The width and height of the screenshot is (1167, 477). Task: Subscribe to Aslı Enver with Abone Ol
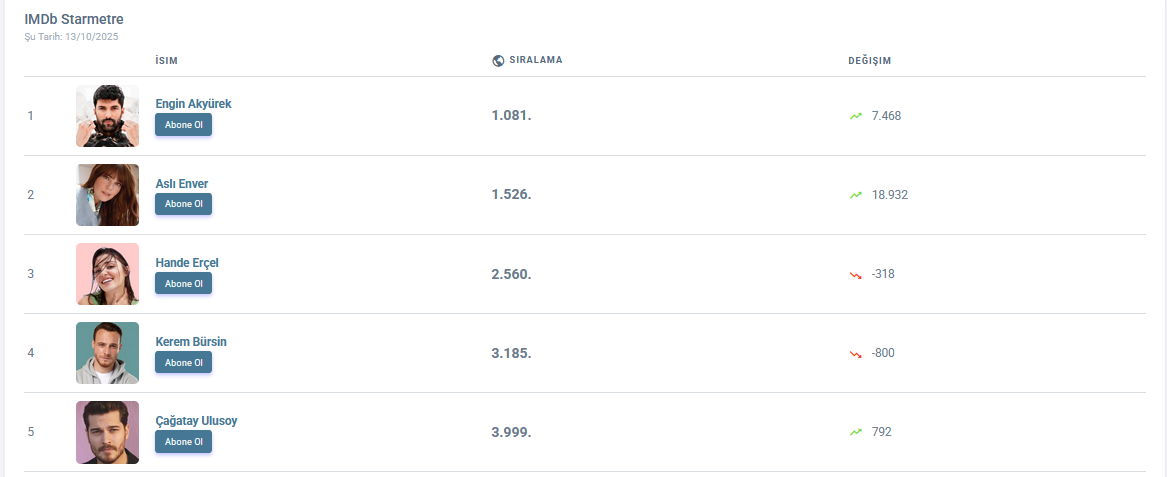click(x=184, y=204)
